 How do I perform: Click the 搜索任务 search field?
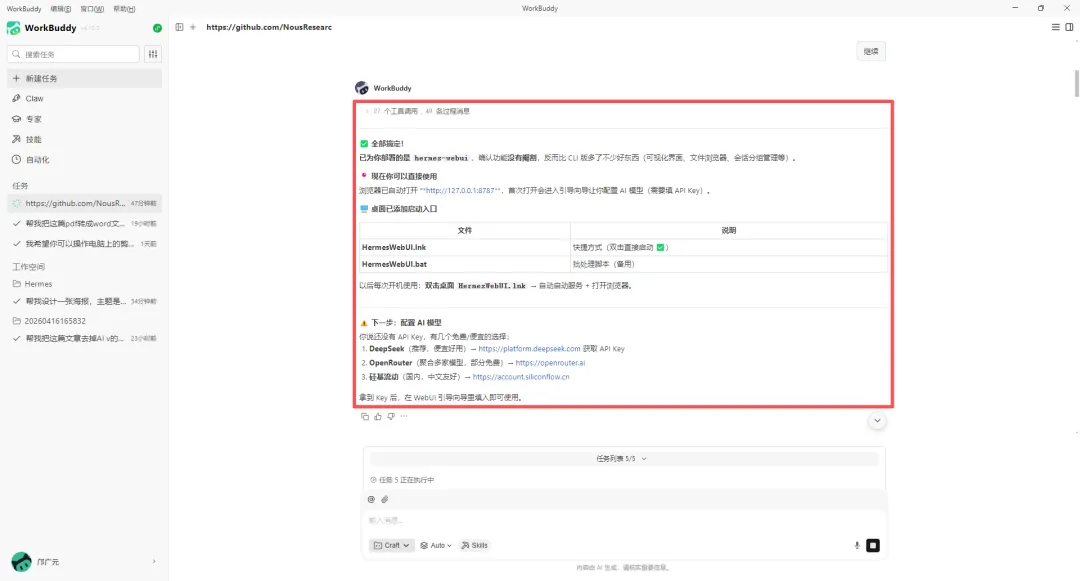(73, 54)
